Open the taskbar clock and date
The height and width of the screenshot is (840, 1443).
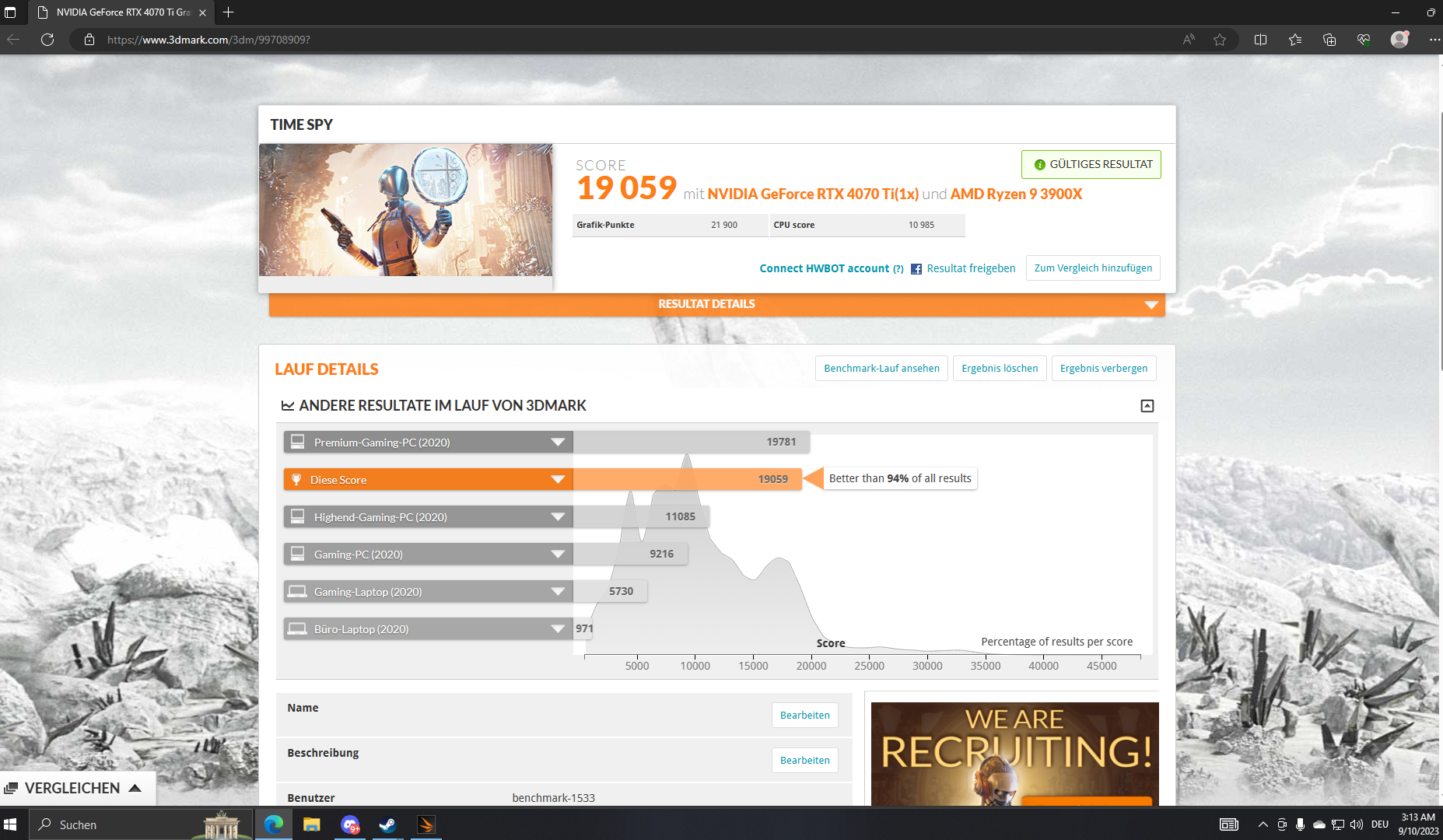pos(1418,824)
